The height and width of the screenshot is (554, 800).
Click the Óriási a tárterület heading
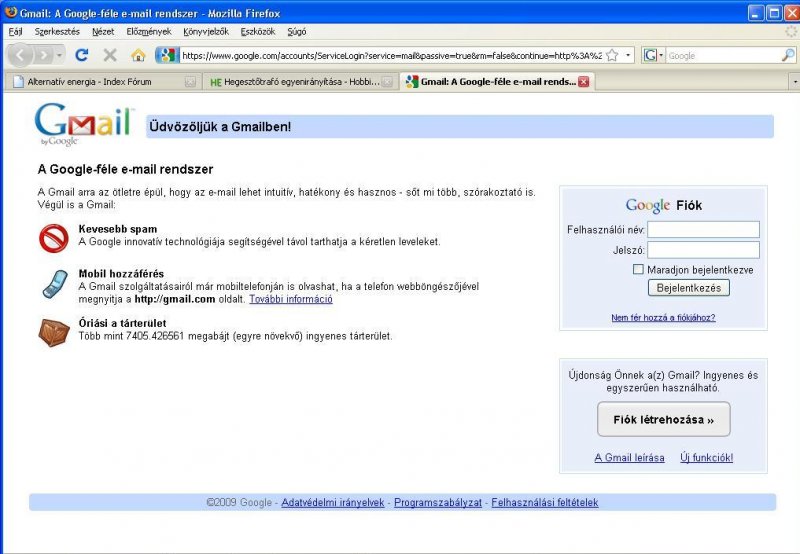(x=122, y=323)
